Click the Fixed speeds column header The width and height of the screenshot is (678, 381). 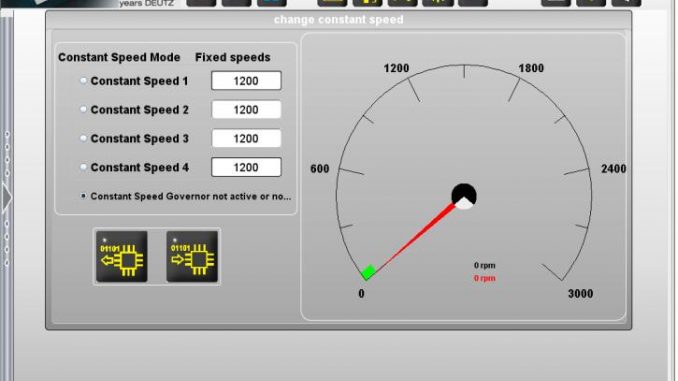point(233,58)
